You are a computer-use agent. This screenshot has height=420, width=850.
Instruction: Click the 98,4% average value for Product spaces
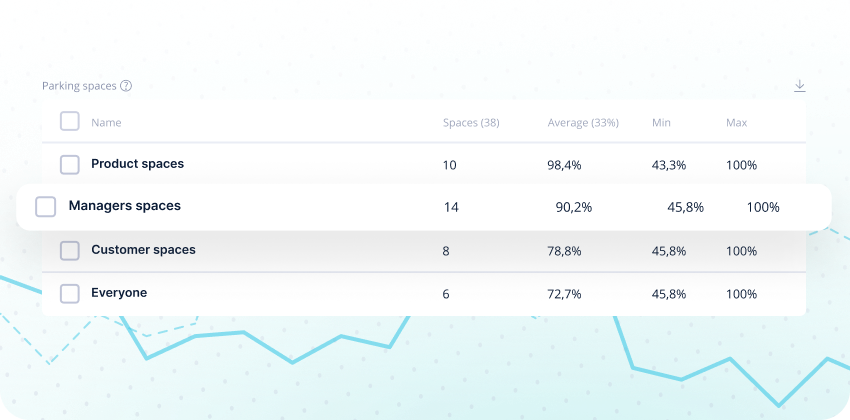coord(564,165)
